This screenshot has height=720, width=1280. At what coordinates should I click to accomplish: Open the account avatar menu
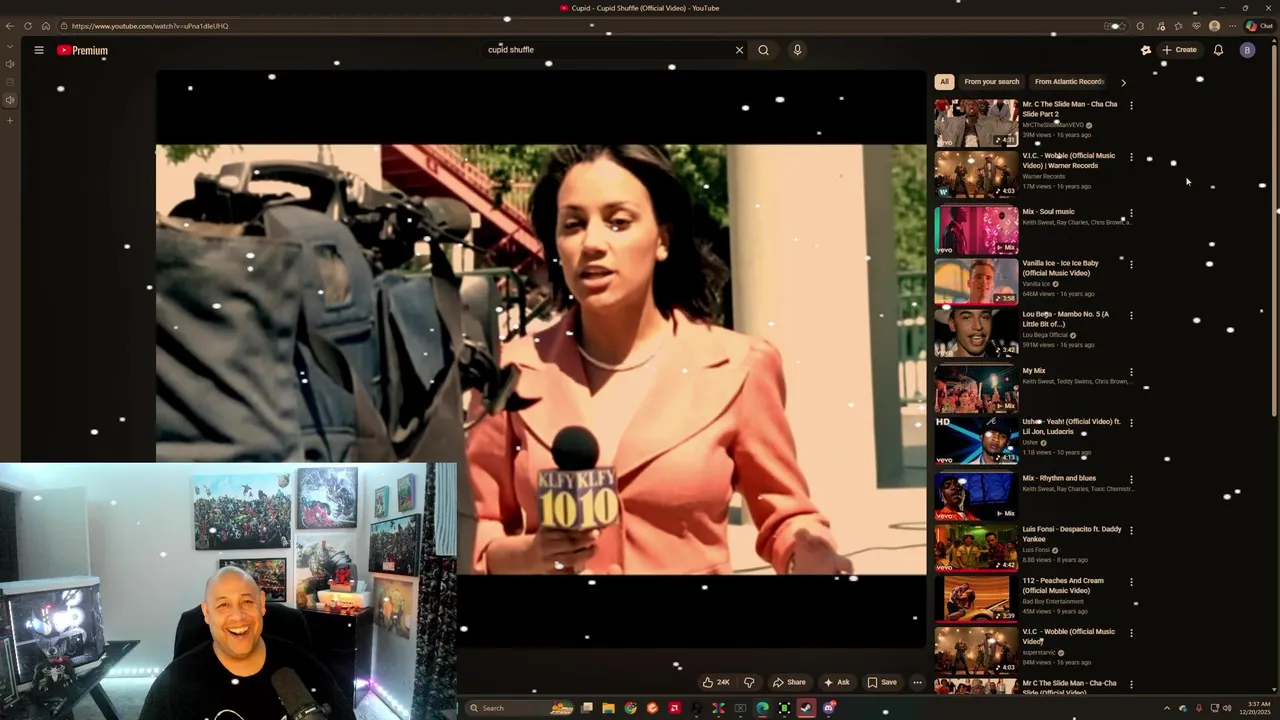coord(1247,50)
